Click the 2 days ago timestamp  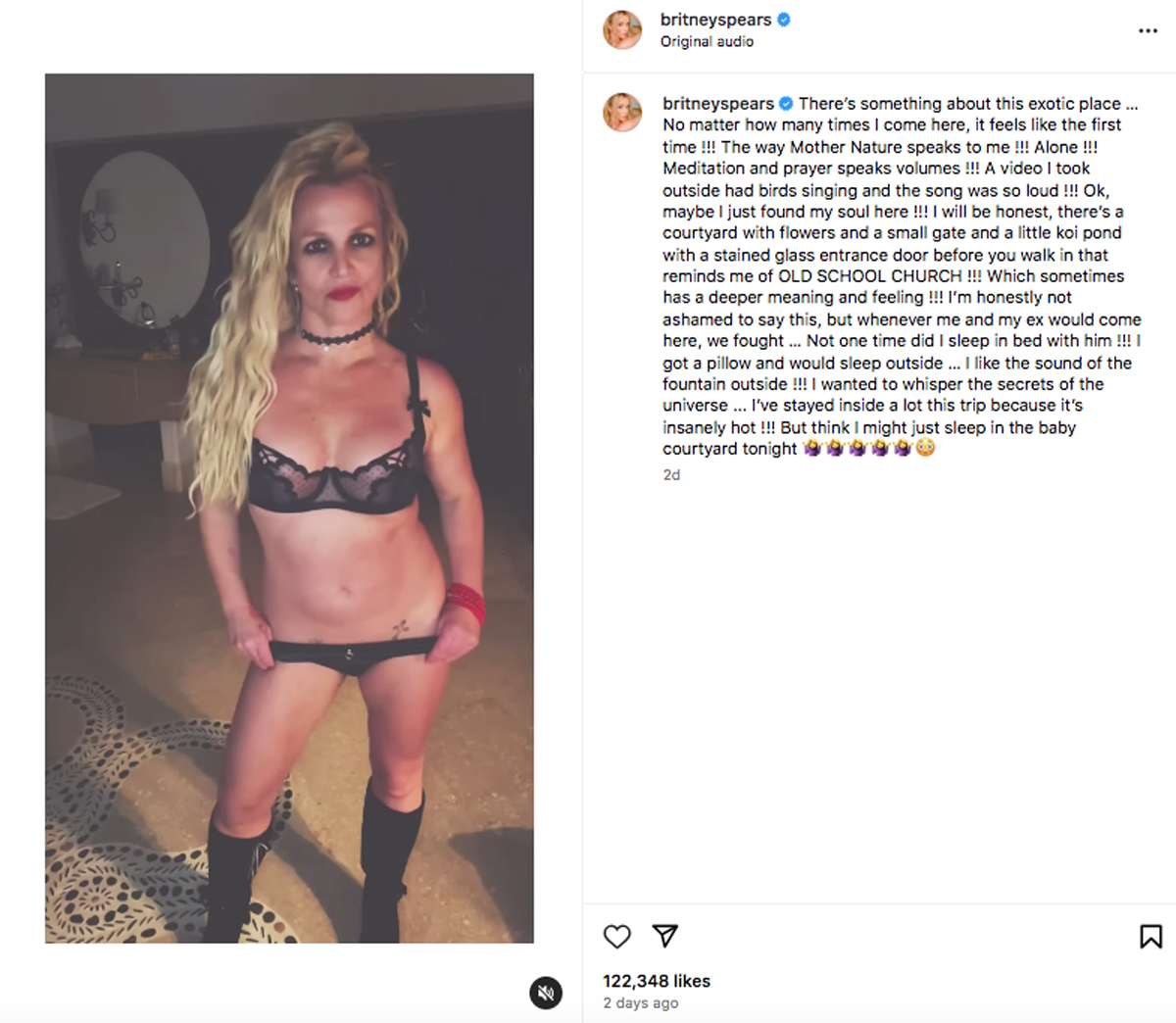pyautogui.click(x=641, y=1002)
